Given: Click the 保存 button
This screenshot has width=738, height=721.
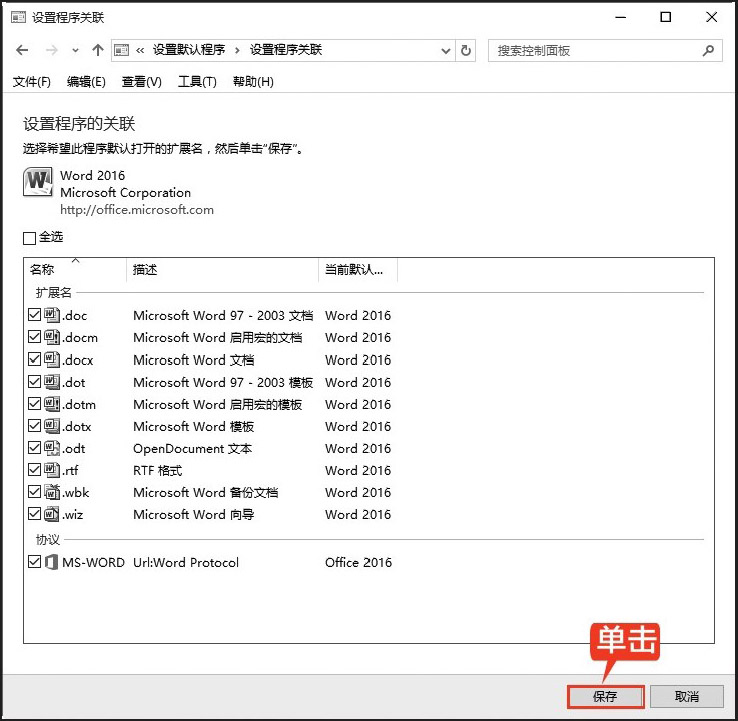Looking at the screenshot, I should [605, 697].
